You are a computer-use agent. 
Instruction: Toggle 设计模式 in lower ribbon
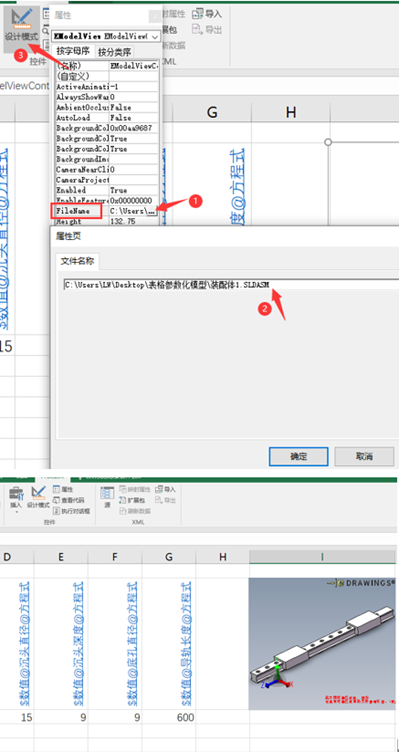point(38,497)
